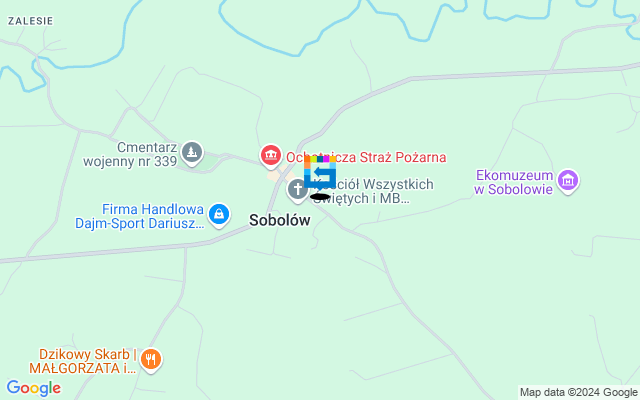This screenshot has width=640, height=400.
Task: Select the Cmentarz wojenny nr 339 text
Action: pyautogui.click(x=130, y=154)
